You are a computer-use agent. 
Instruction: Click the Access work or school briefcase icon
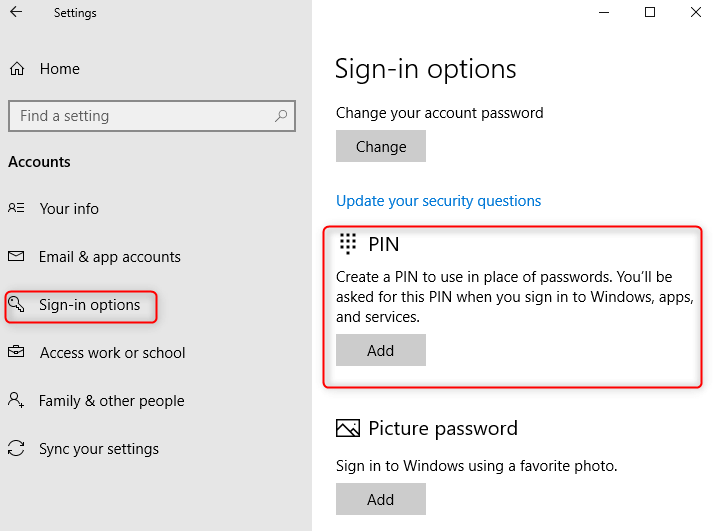point(16,353)
